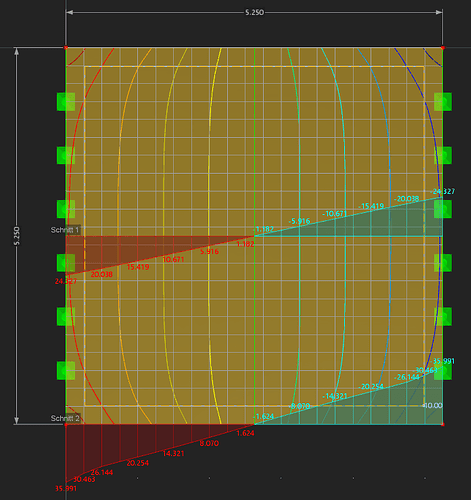
Task: Click the red value 5.916
Action: [209, 252]
